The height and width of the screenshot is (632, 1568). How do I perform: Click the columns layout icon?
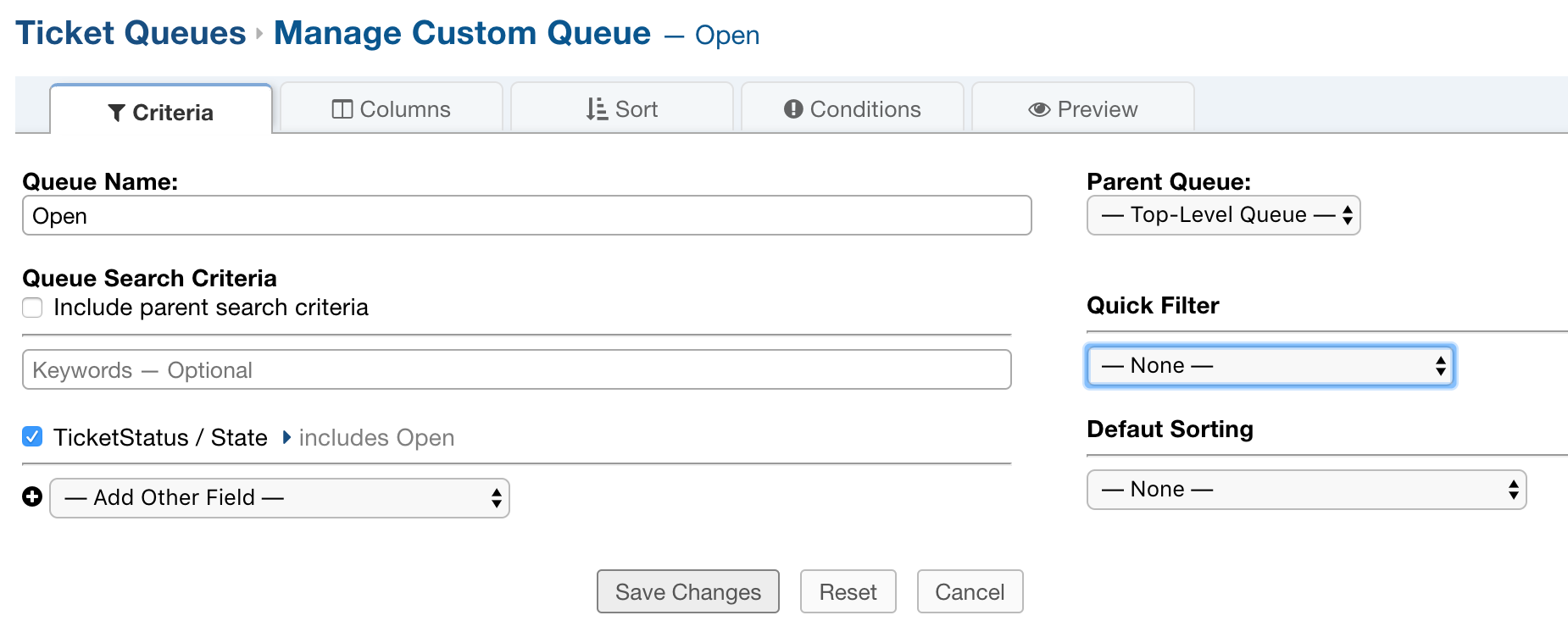point(342,109)
